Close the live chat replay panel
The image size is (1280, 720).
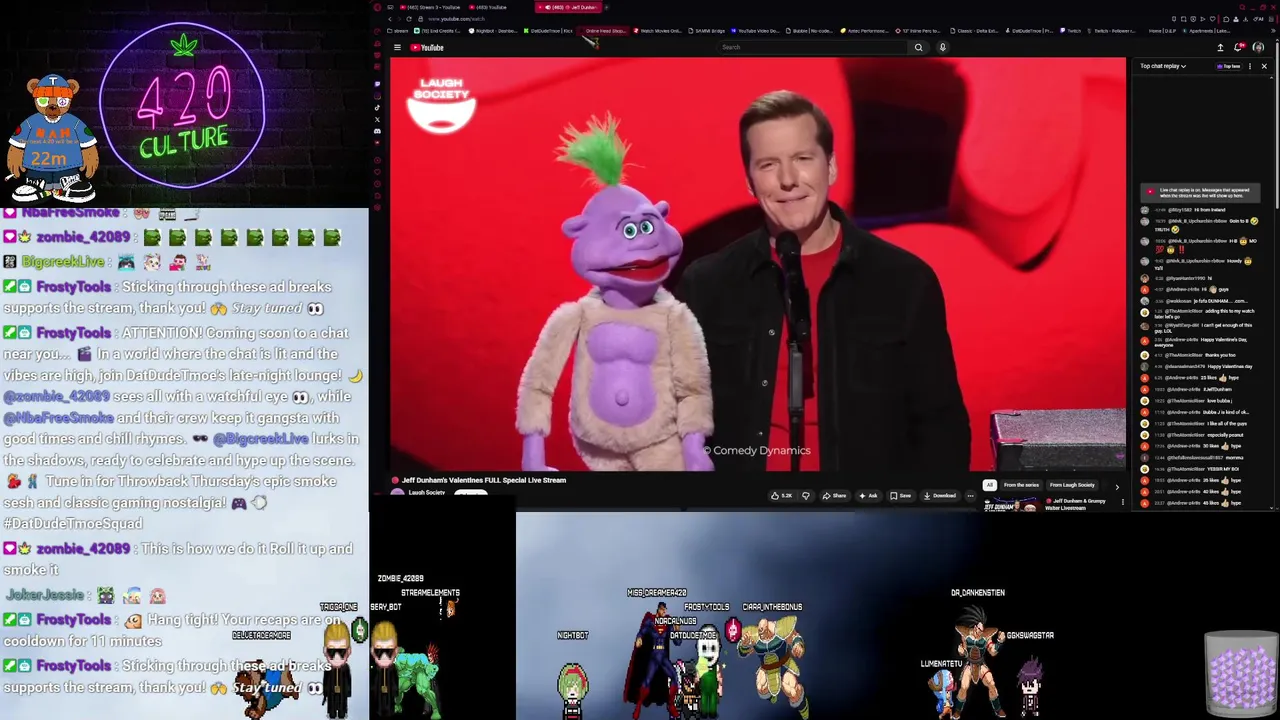(x=1264, y=66)
